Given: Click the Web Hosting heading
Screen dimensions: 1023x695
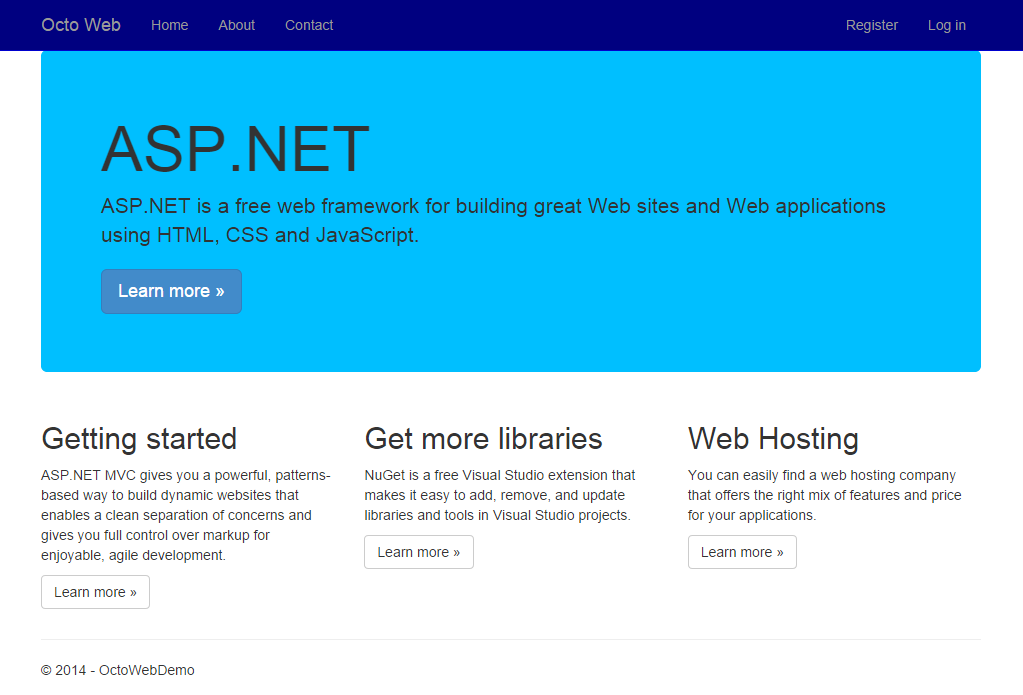Looking at the screenshot, I should [772, 438].
